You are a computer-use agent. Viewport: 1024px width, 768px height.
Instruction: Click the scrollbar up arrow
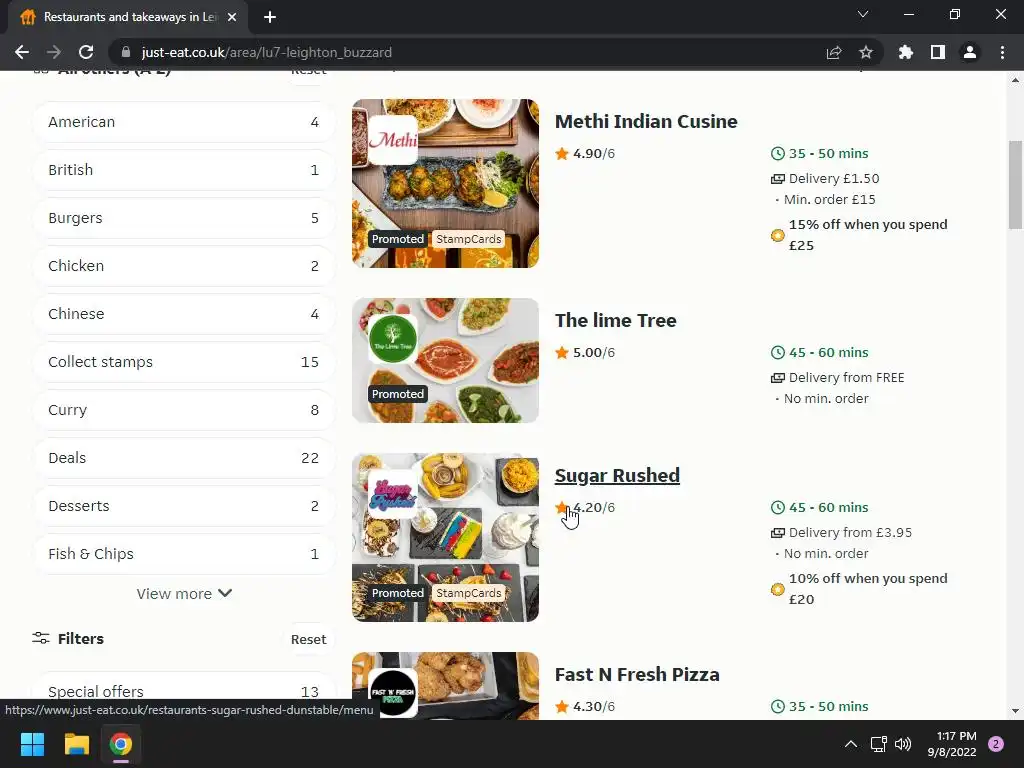tap(1015, 80)
